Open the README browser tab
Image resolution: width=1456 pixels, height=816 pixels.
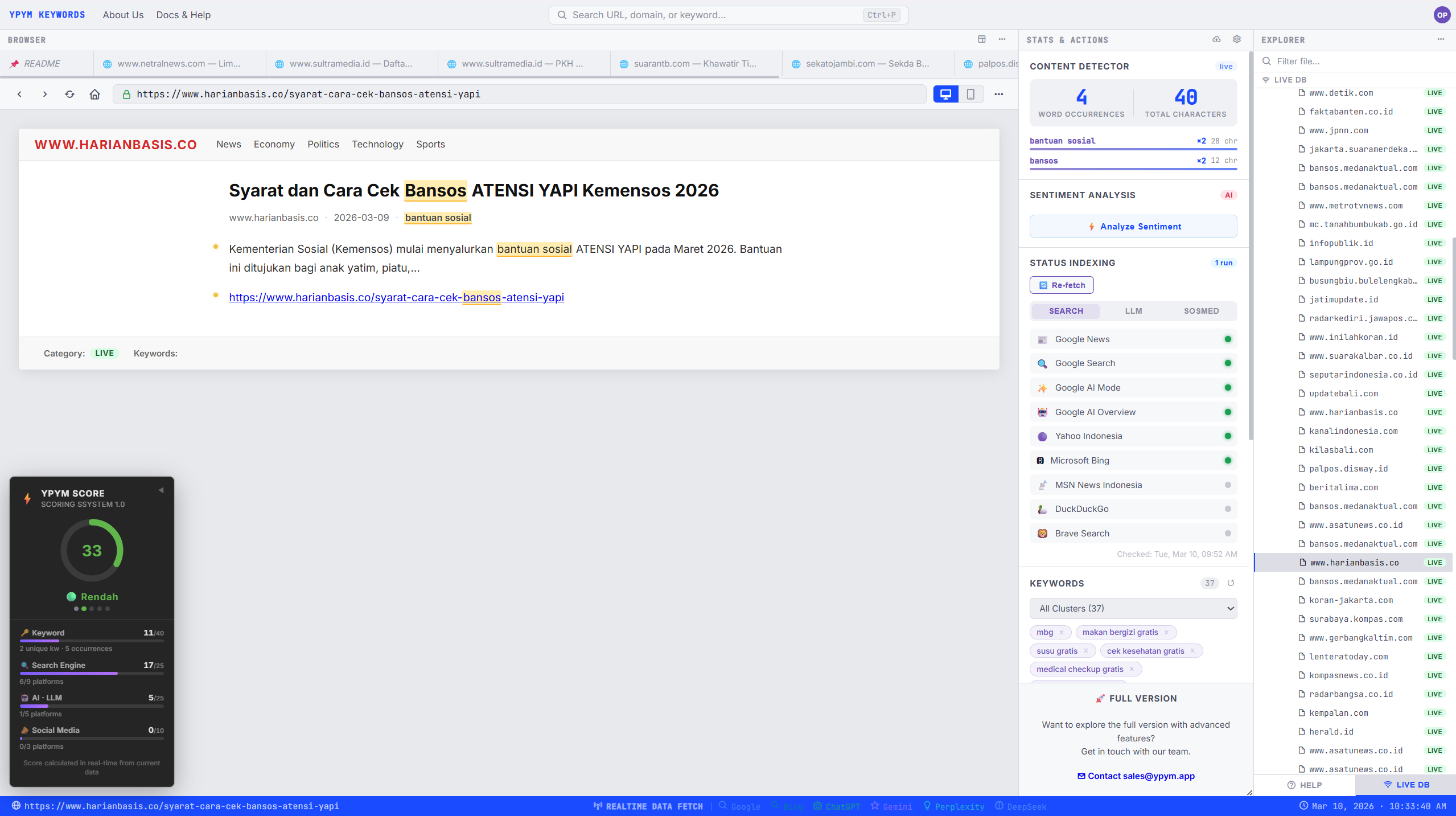coord(42,64)
